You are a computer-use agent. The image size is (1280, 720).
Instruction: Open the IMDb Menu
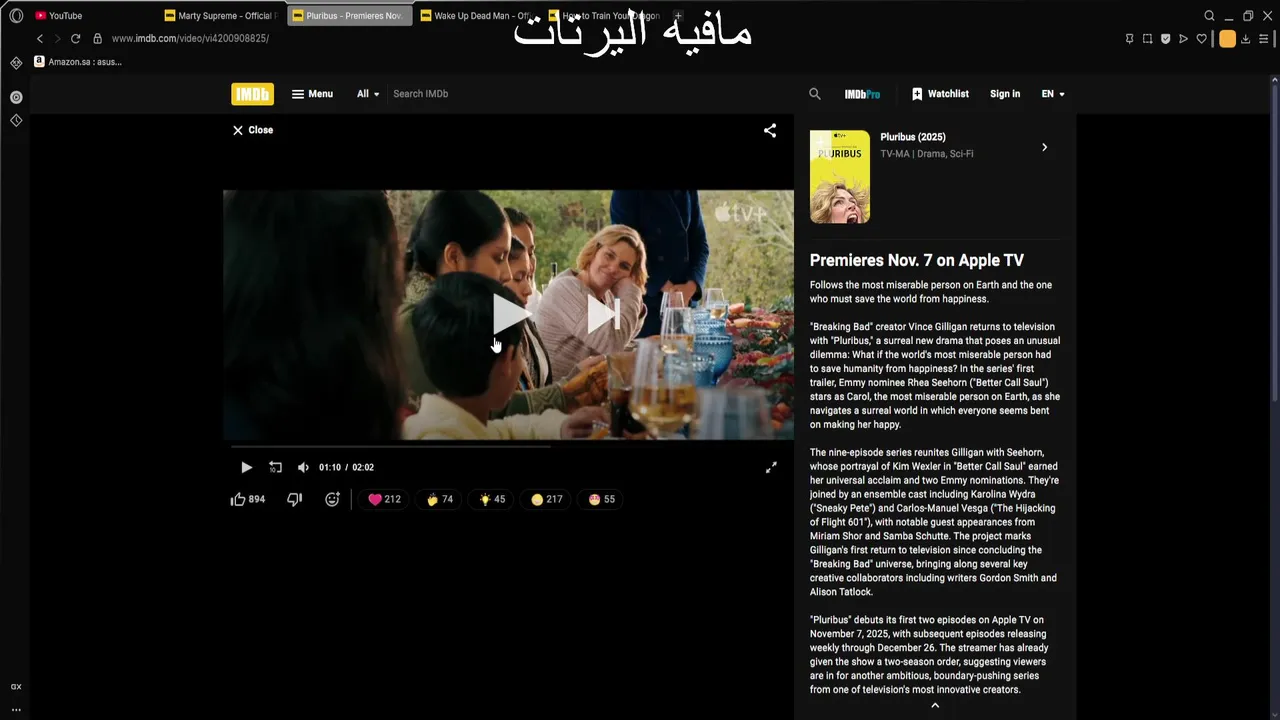(x=312, y=94)
